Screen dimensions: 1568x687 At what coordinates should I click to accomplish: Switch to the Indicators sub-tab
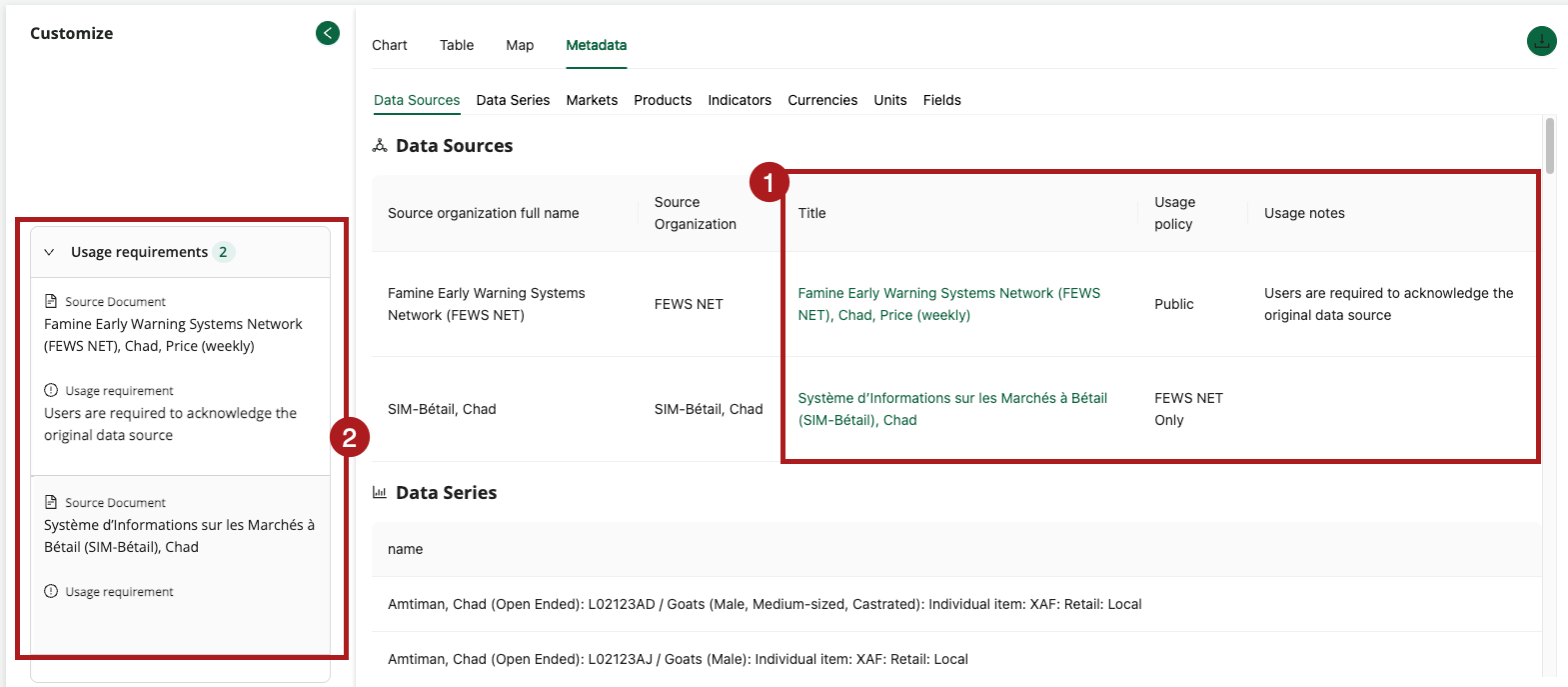click(740, 100)
